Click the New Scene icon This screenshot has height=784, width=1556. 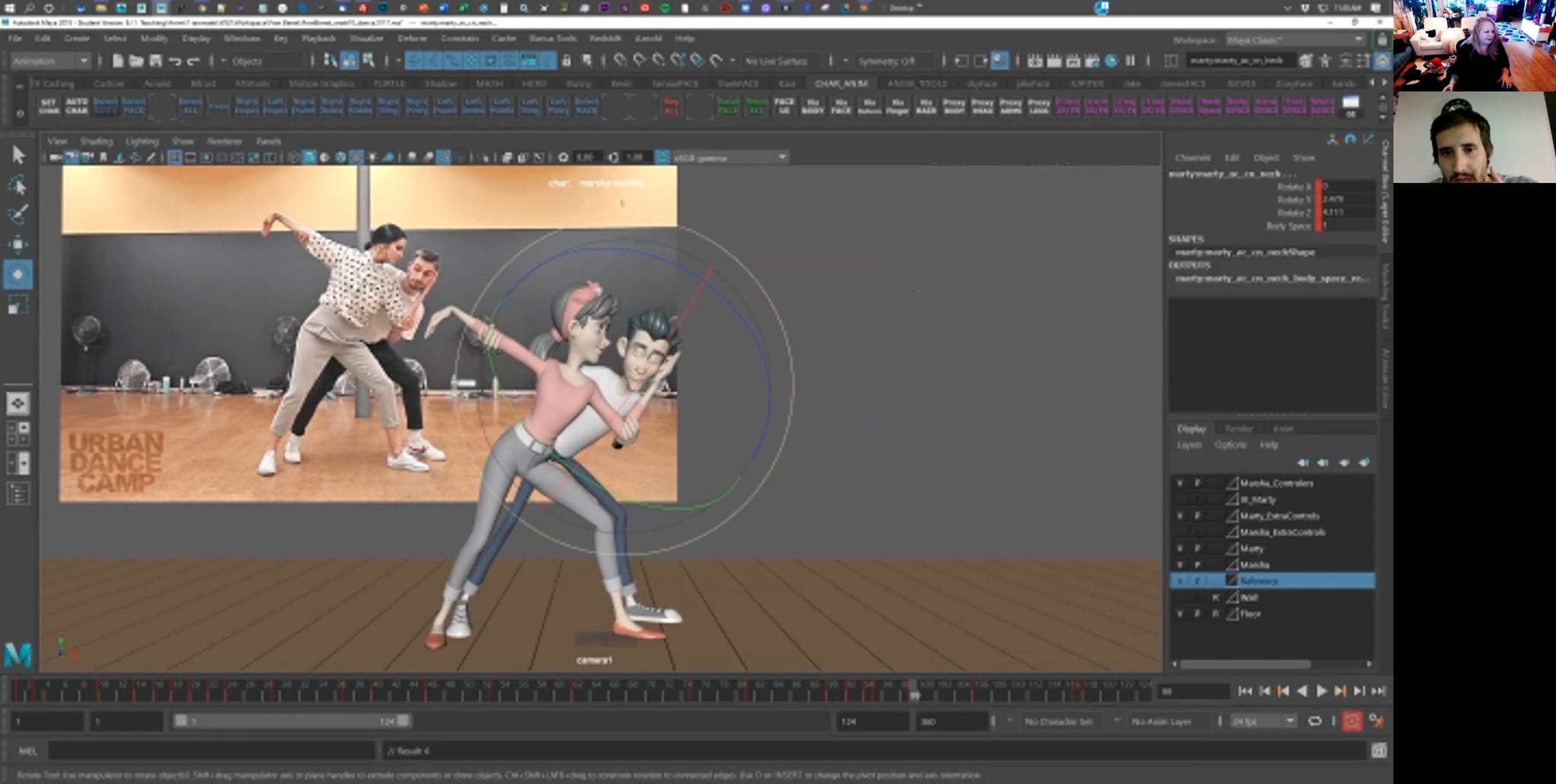118,61
